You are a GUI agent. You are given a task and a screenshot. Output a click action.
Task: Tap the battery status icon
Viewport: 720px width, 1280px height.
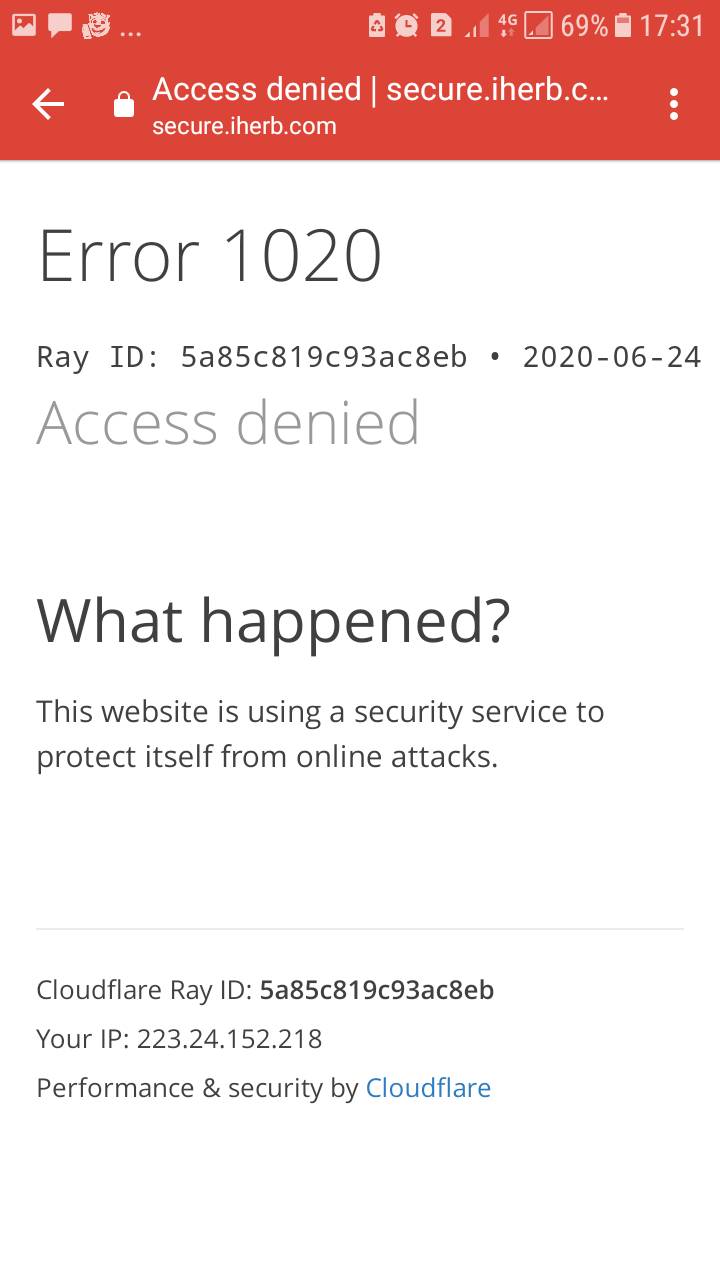[624, 26]
